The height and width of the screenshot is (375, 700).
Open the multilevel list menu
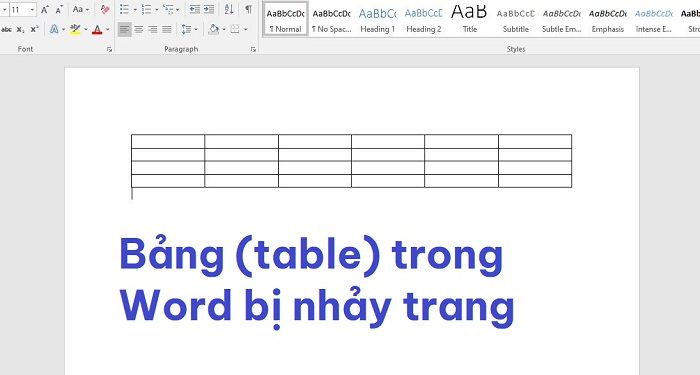[171, 9]
